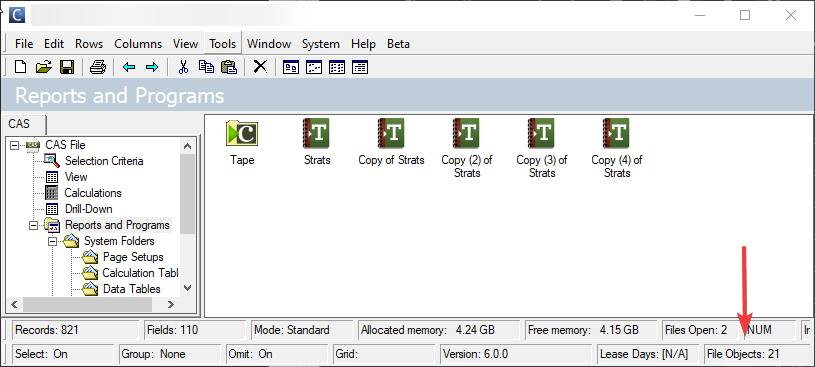
Task: Select Data Tables folder
Action: coord(132,289)
